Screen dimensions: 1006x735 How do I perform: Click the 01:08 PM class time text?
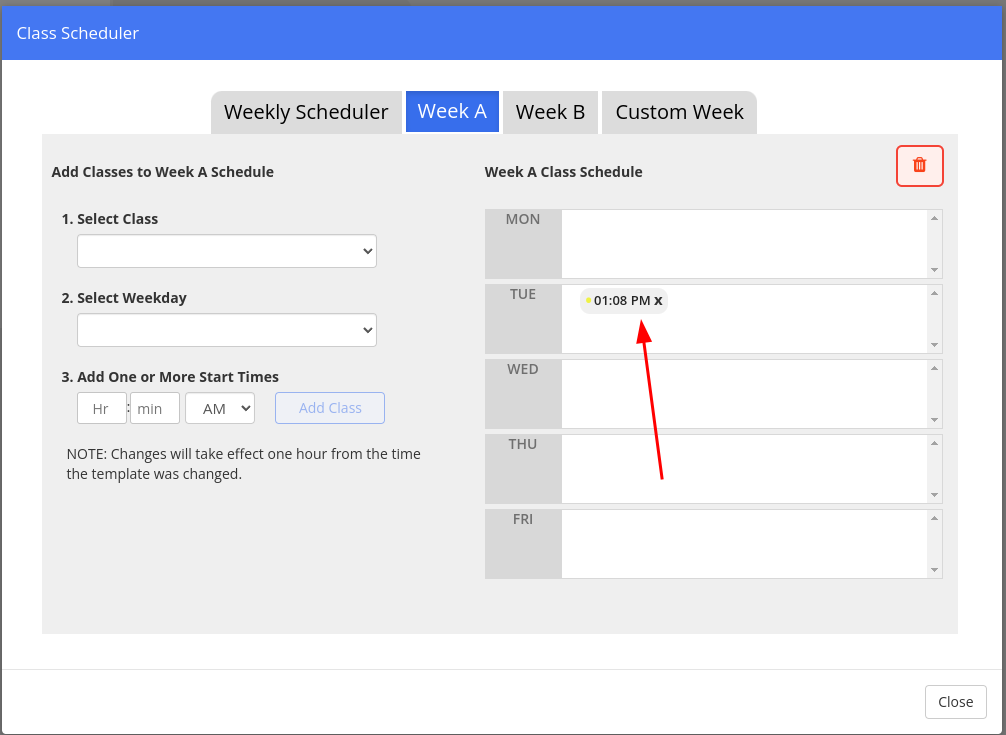click(622, 301)
